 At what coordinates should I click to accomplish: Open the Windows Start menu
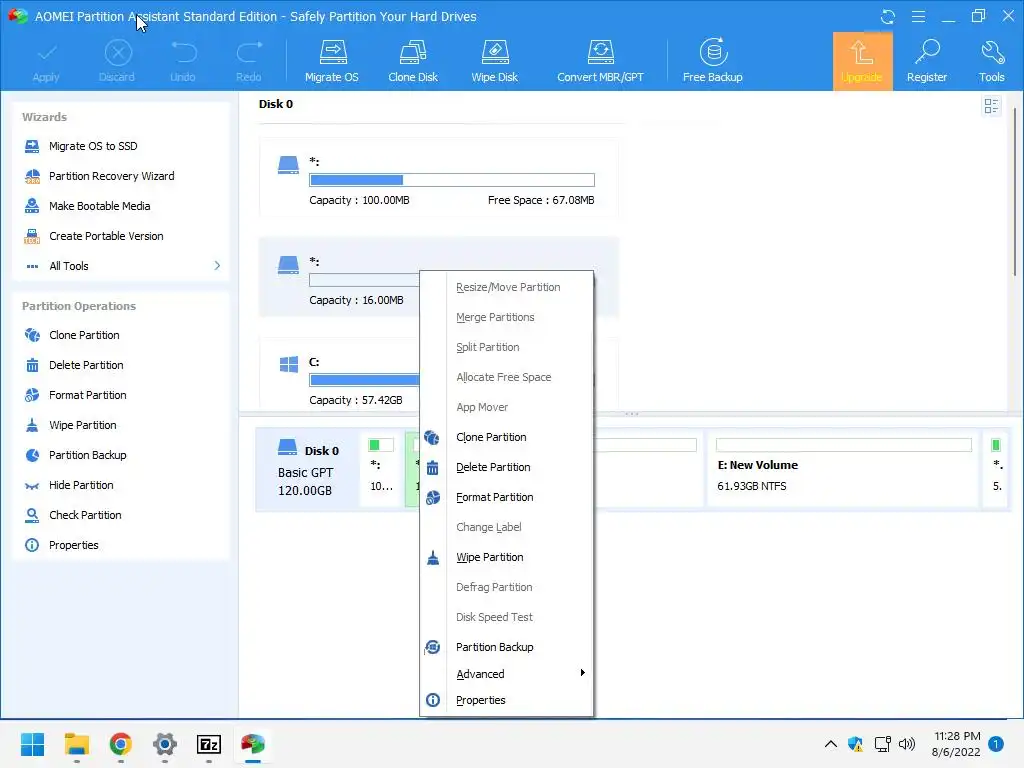coord(32,744)
